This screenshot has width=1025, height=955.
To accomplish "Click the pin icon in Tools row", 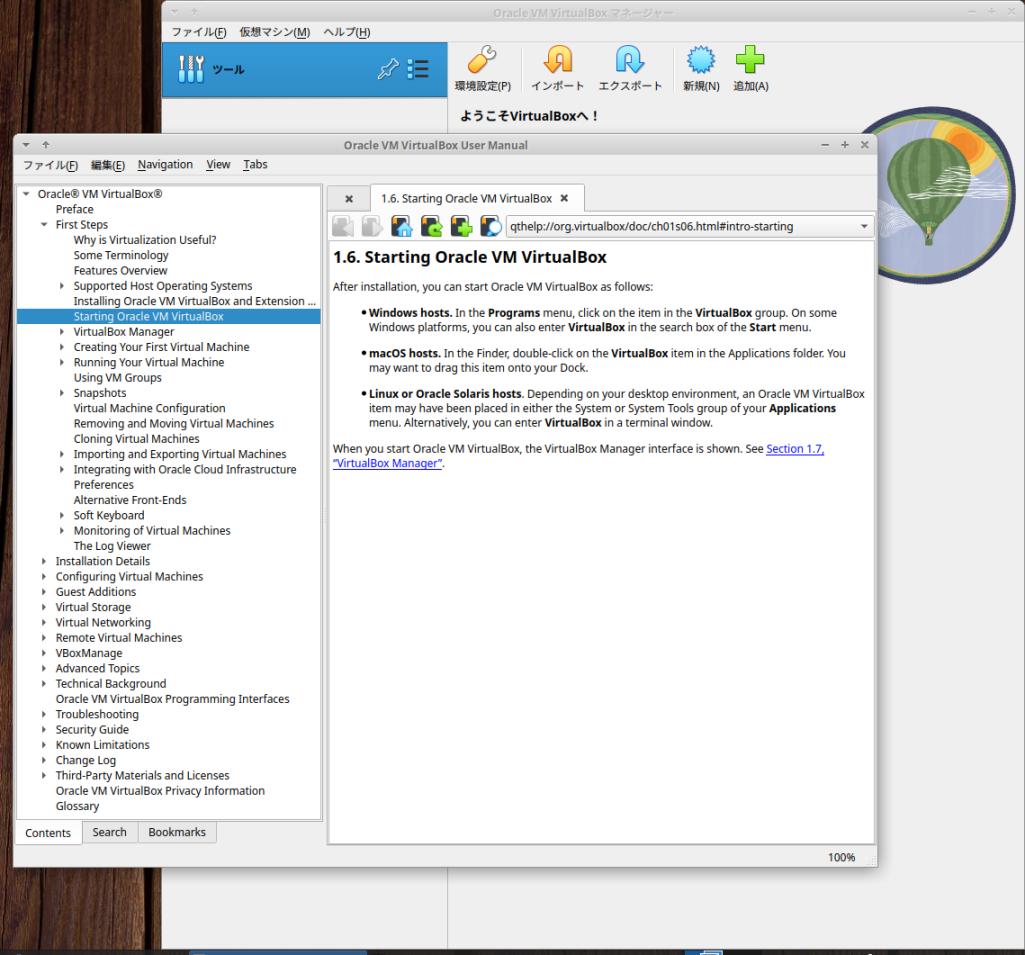I will (388, 69).
